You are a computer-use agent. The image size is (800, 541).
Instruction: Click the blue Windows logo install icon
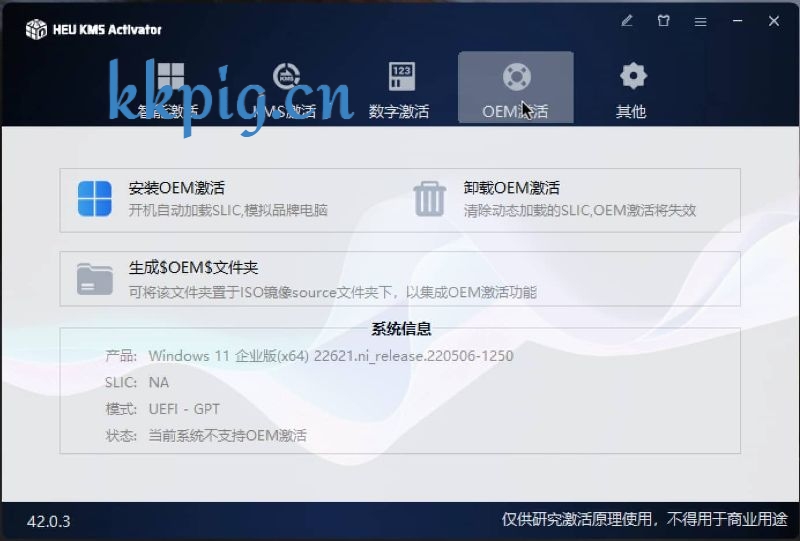(95, 199)
